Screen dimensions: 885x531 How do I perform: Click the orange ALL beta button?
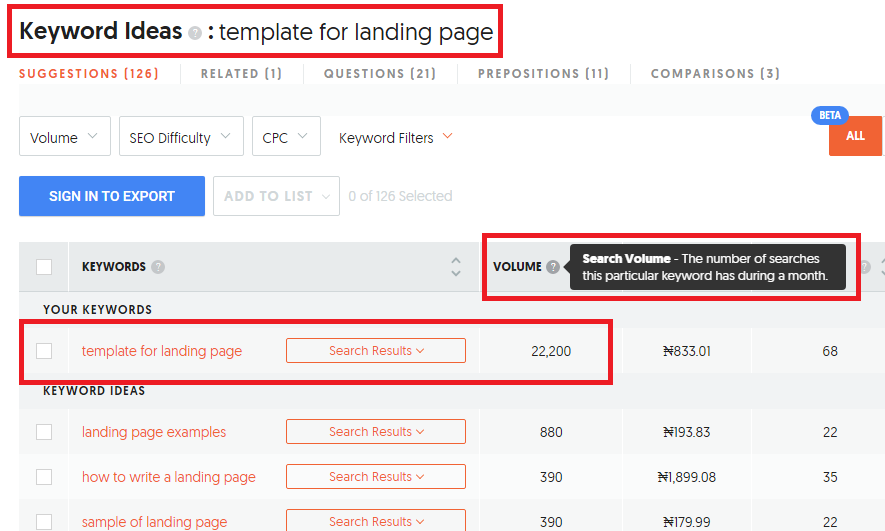coord(855,135)
